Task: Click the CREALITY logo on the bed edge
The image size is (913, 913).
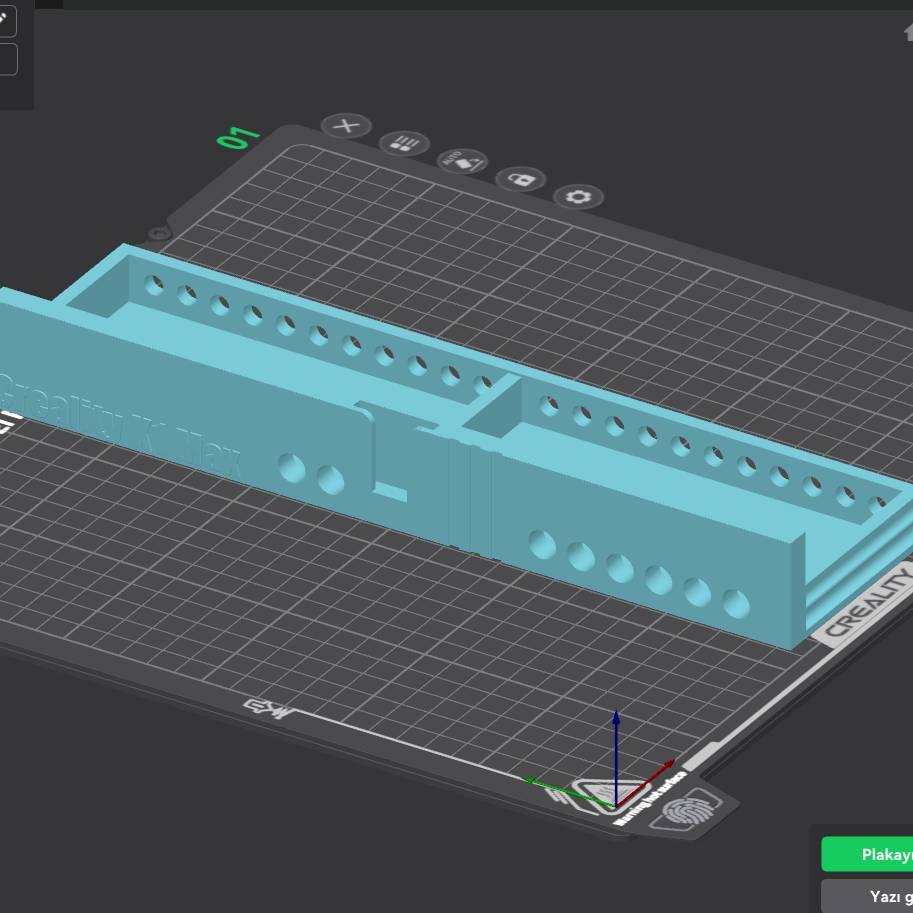Action: point(866,602)
